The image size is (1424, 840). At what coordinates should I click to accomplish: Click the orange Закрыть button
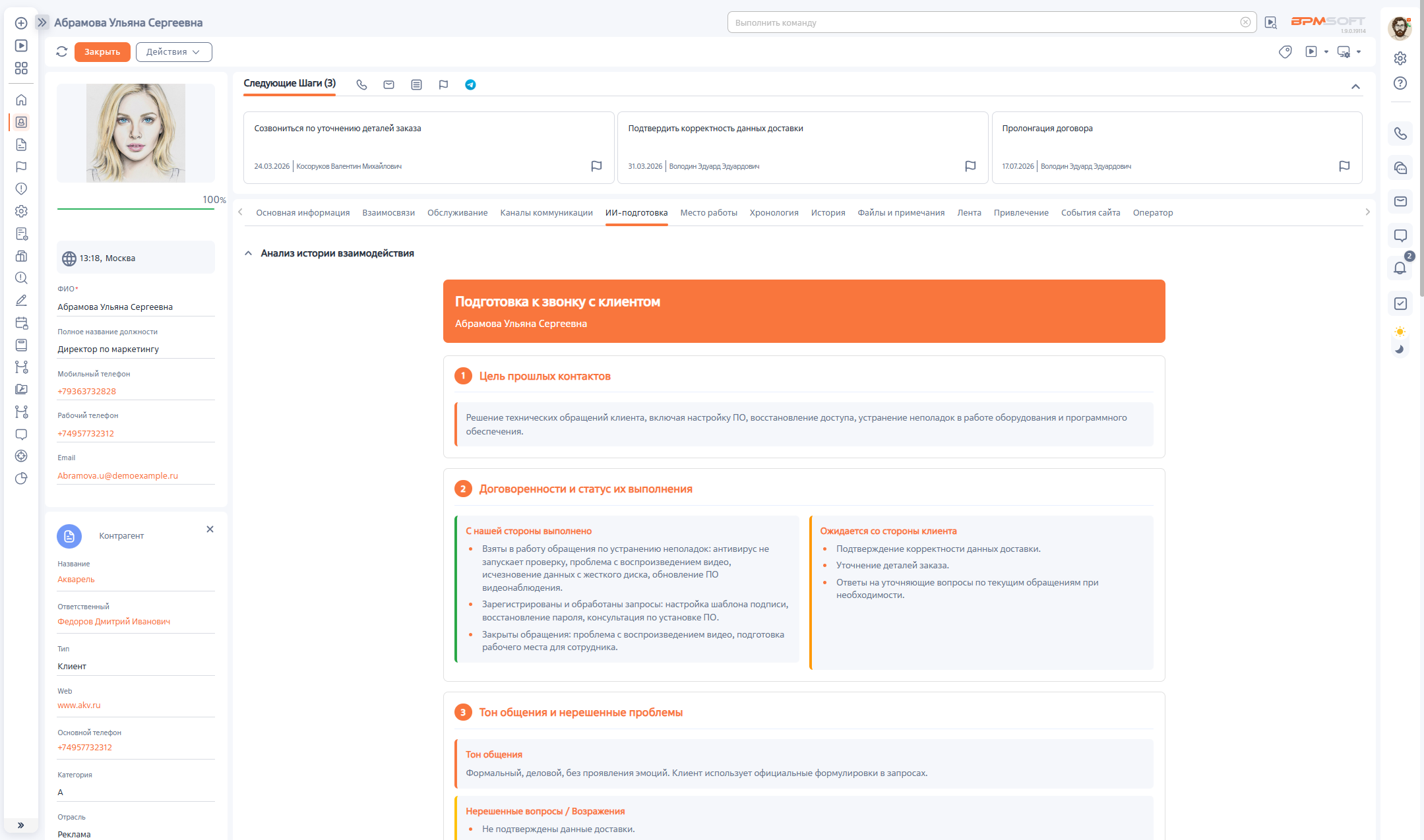click(x=102, y=52)
